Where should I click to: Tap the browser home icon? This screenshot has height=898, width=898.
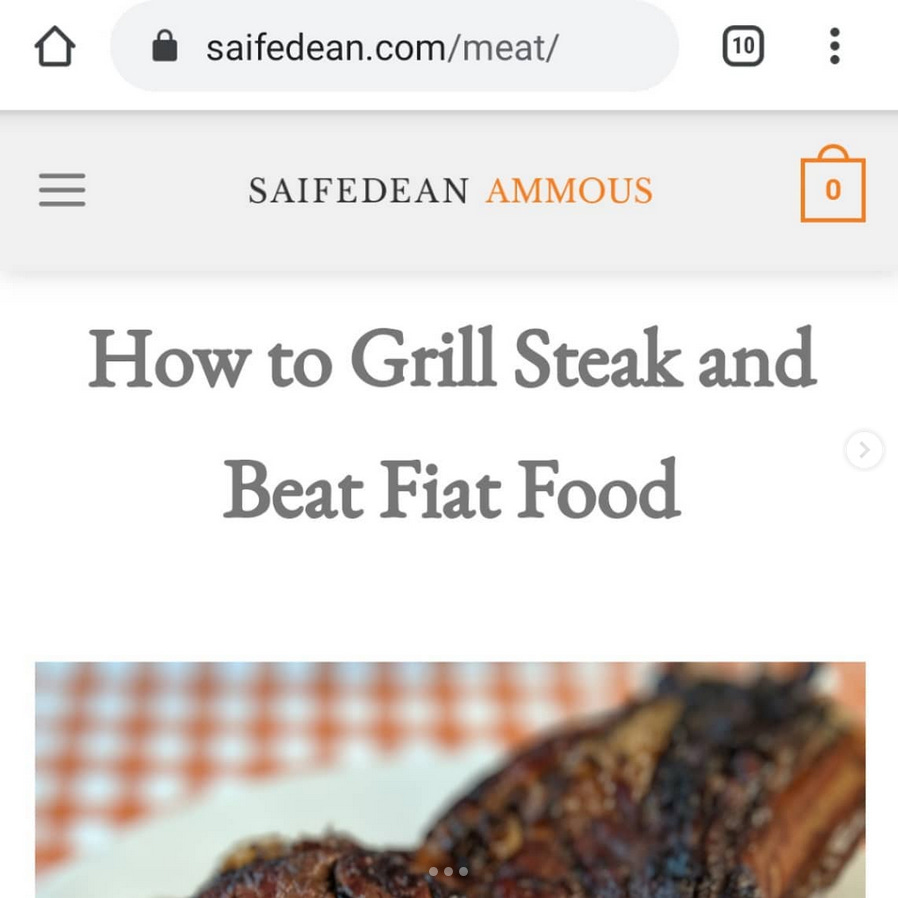click(55, 46)
